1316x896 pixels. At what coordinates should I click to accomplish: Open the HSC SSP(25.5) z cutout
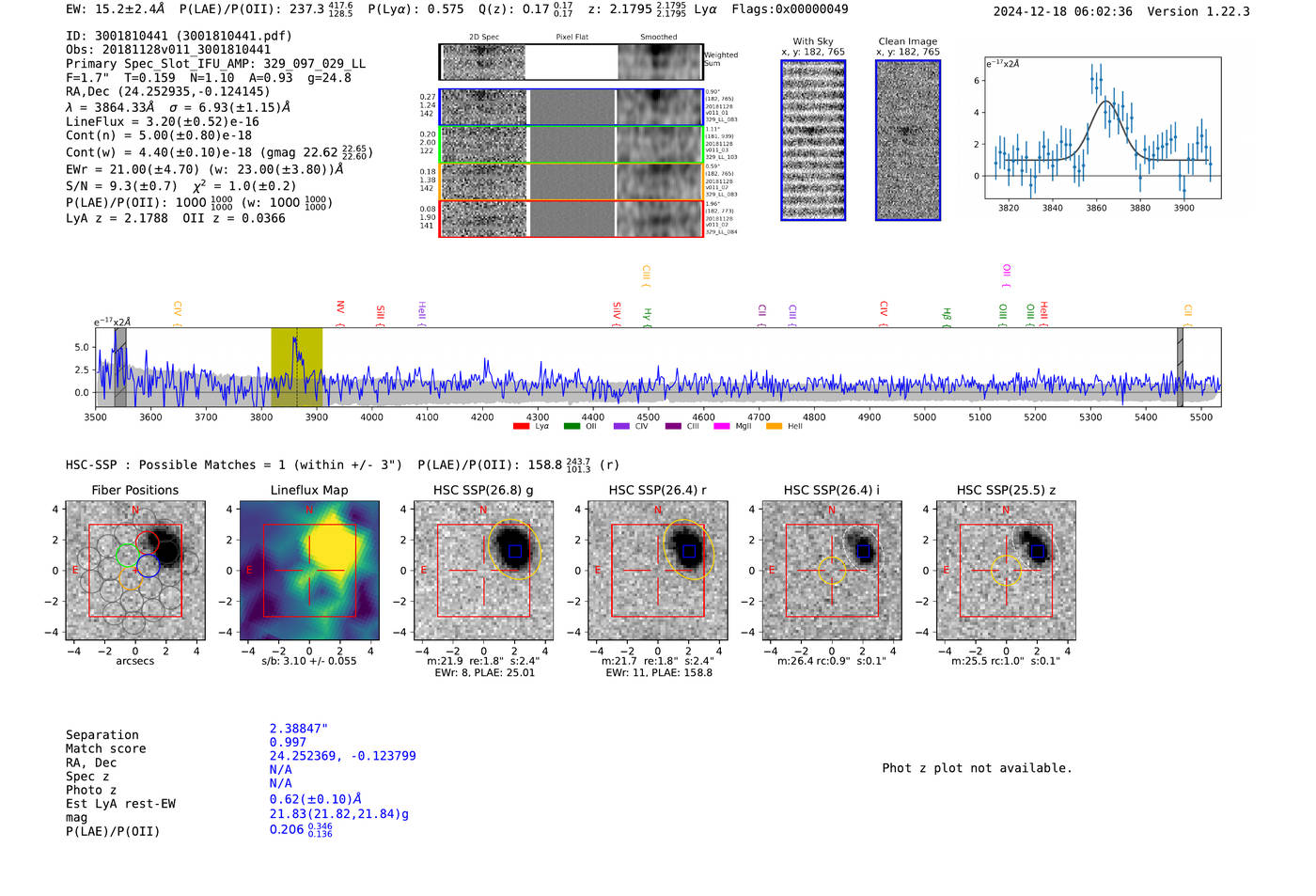click(x=1006, y=571)
